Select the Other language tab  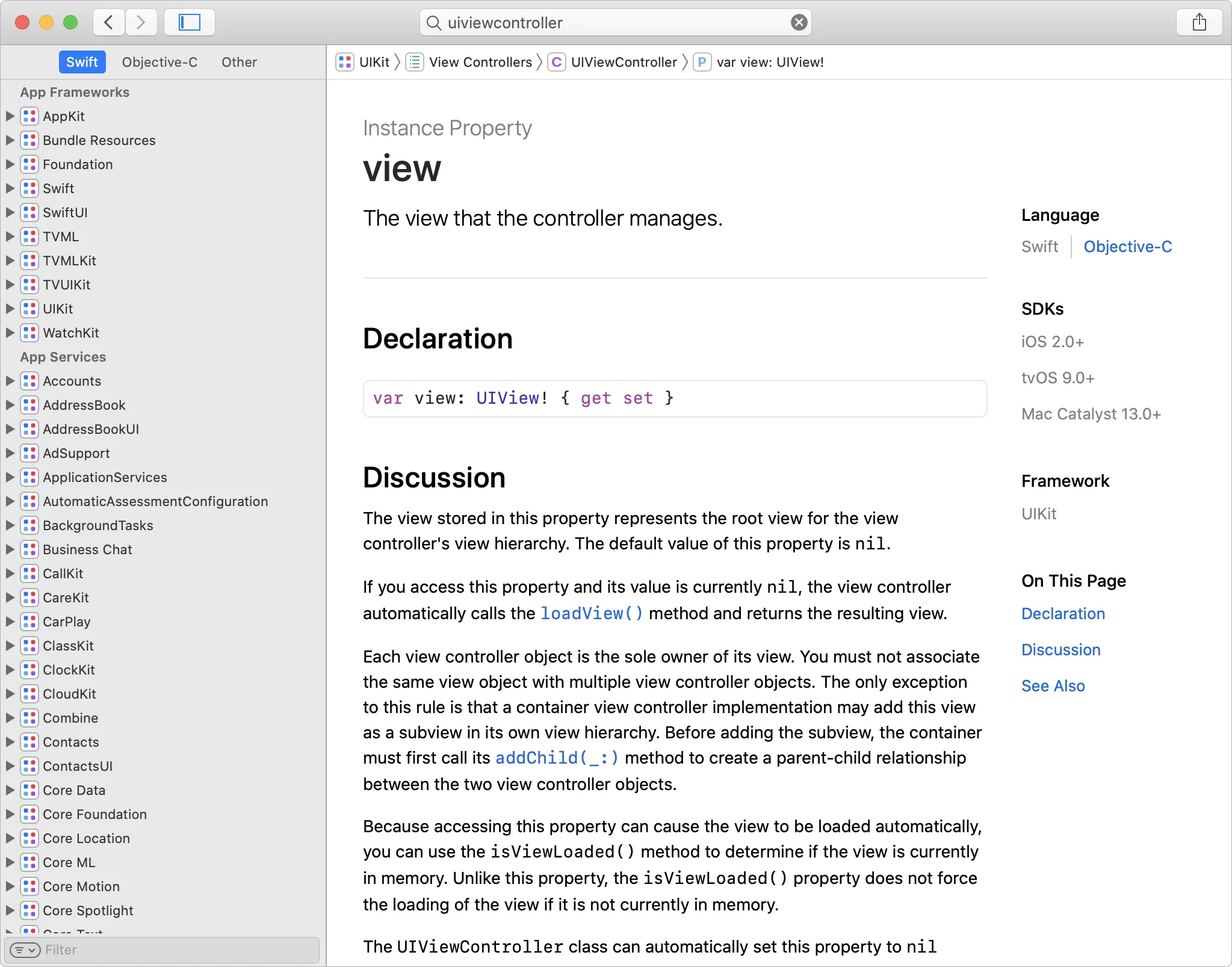tap(239, 62)
